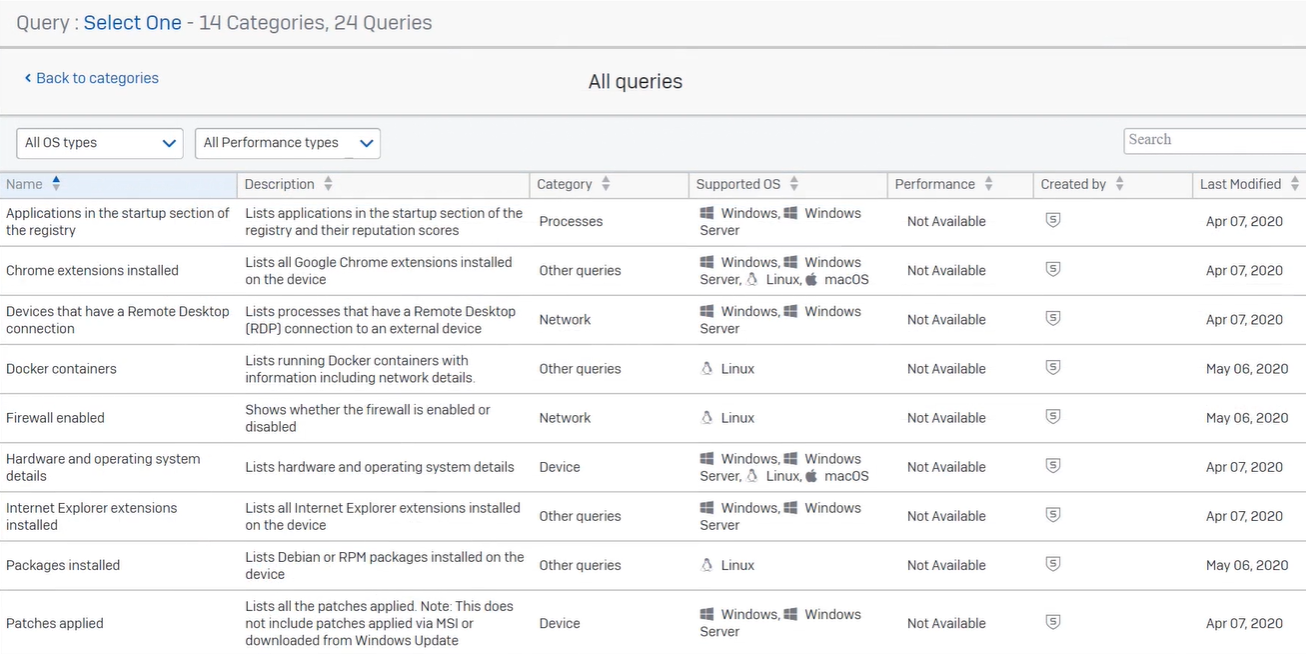Image resolution: width=1306 pixels, height=655 pixels.
Task: Open the All Performance types dropdown
Action: (287, 143)
